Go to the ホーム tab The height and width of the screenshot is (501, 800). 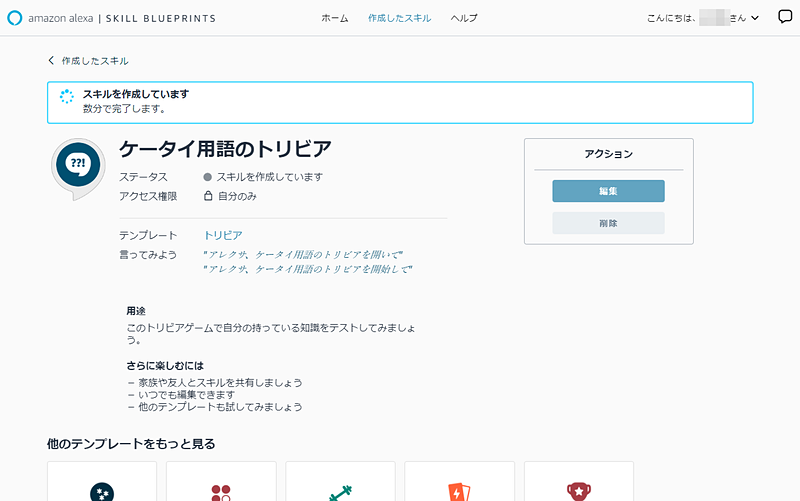335,18
